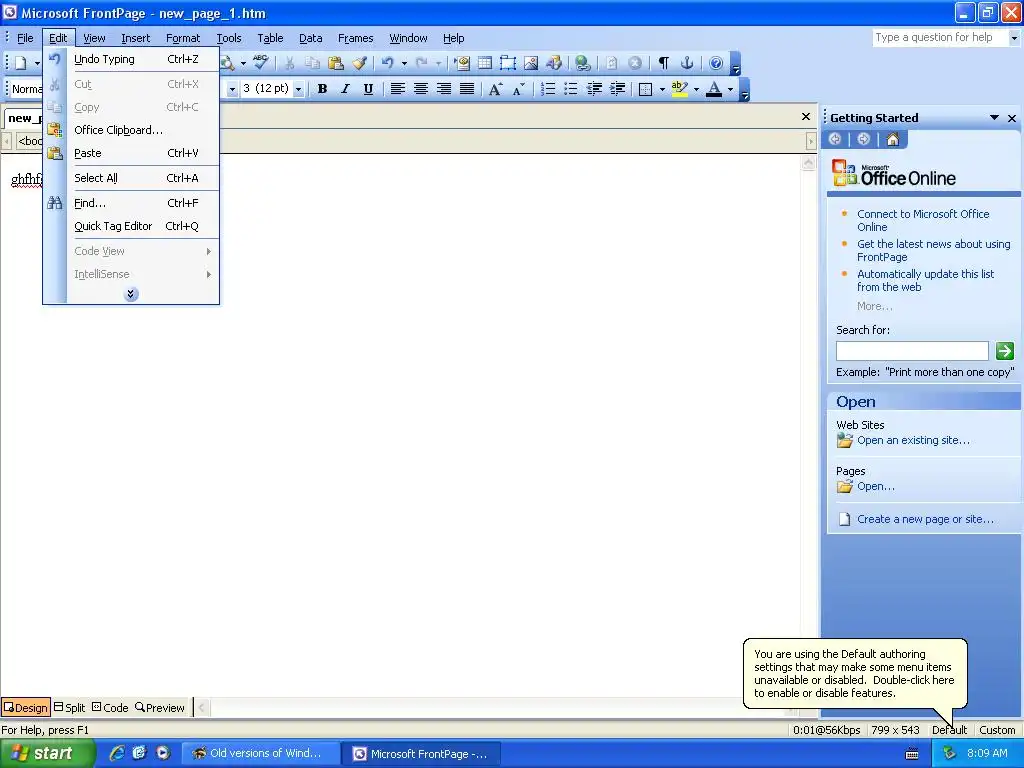Click the FrontPage Help question mark icon
This screenshot has width=1024, height=768.
pos(716,63)
